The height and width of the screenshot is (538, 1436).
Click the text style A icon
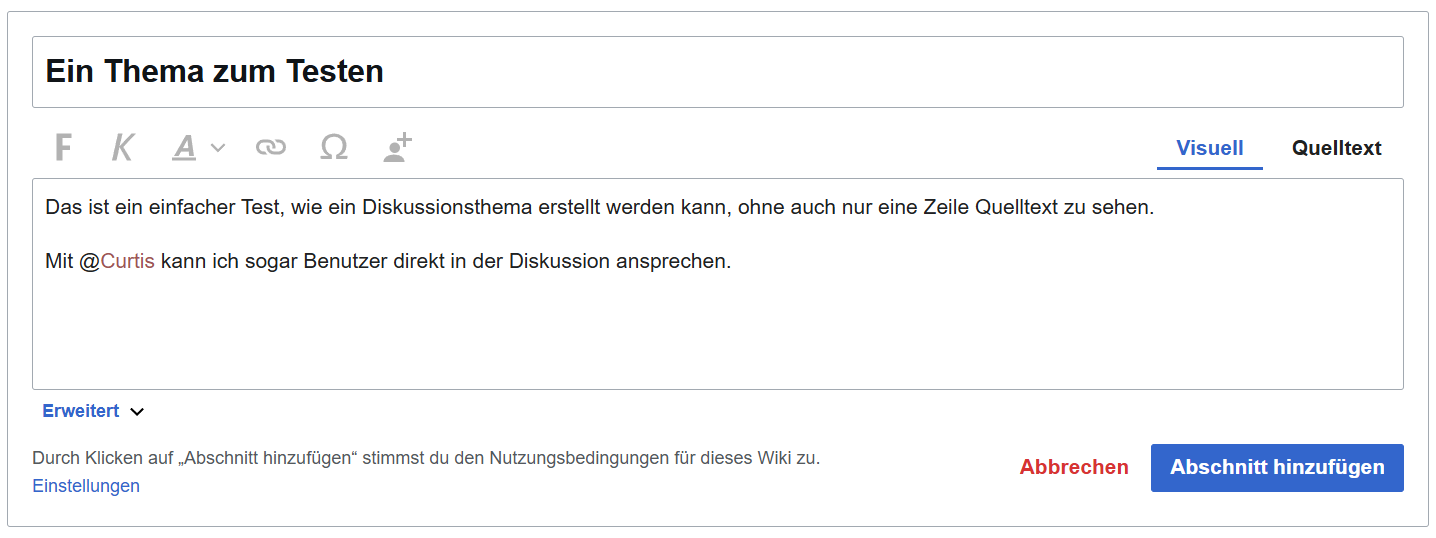click(x=184, y=148)
